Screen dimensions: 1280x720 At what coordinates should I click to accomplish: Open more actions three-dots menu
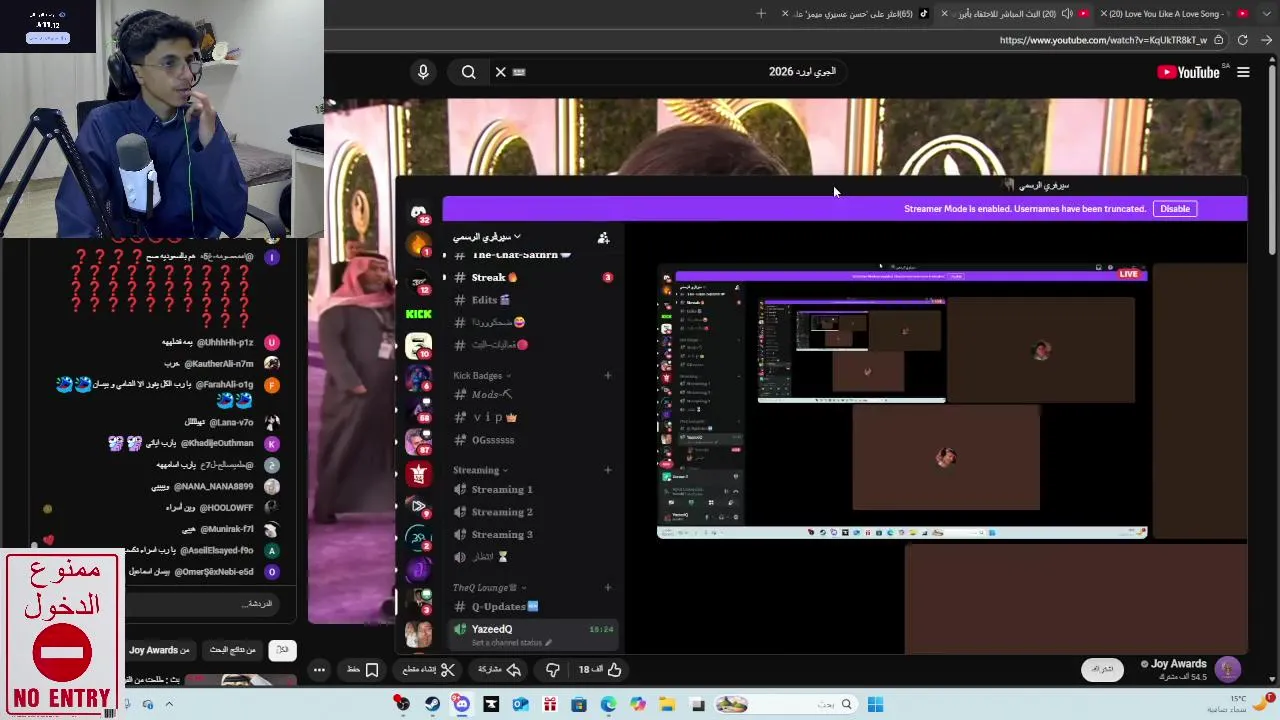[319, 670]
